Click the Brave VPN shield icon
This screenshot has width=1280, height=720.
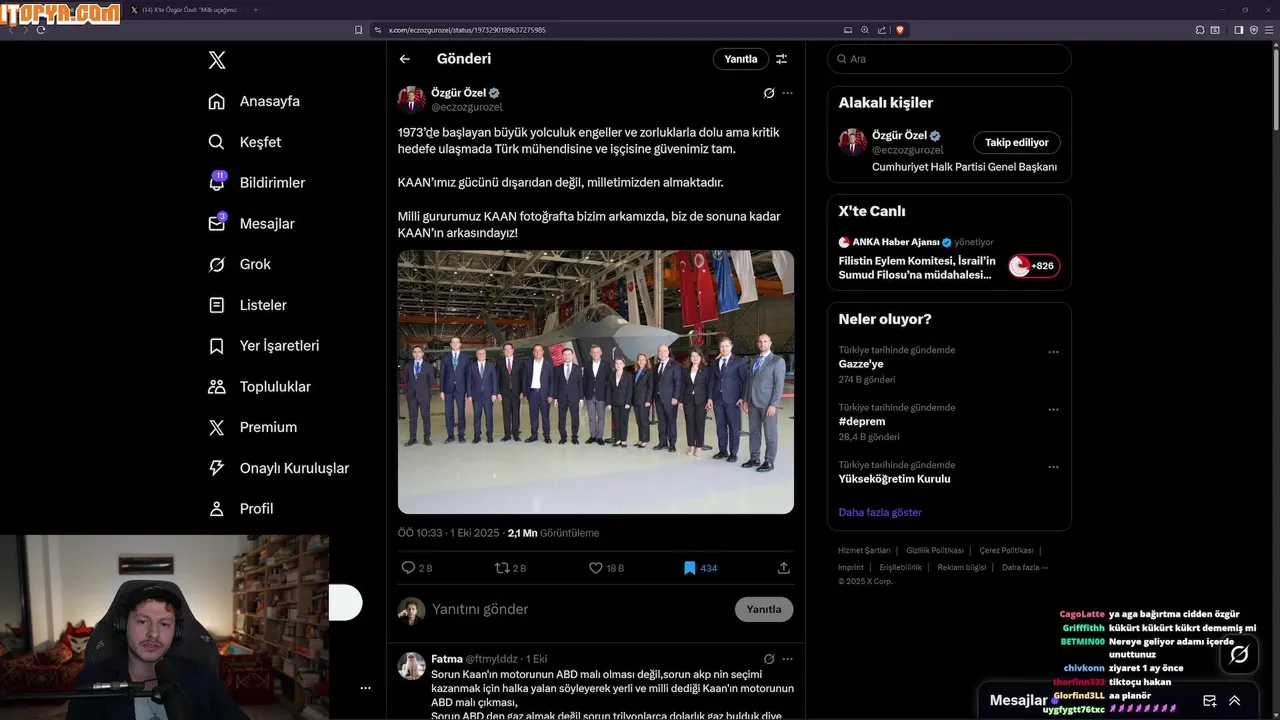[x=1254, y=30]
